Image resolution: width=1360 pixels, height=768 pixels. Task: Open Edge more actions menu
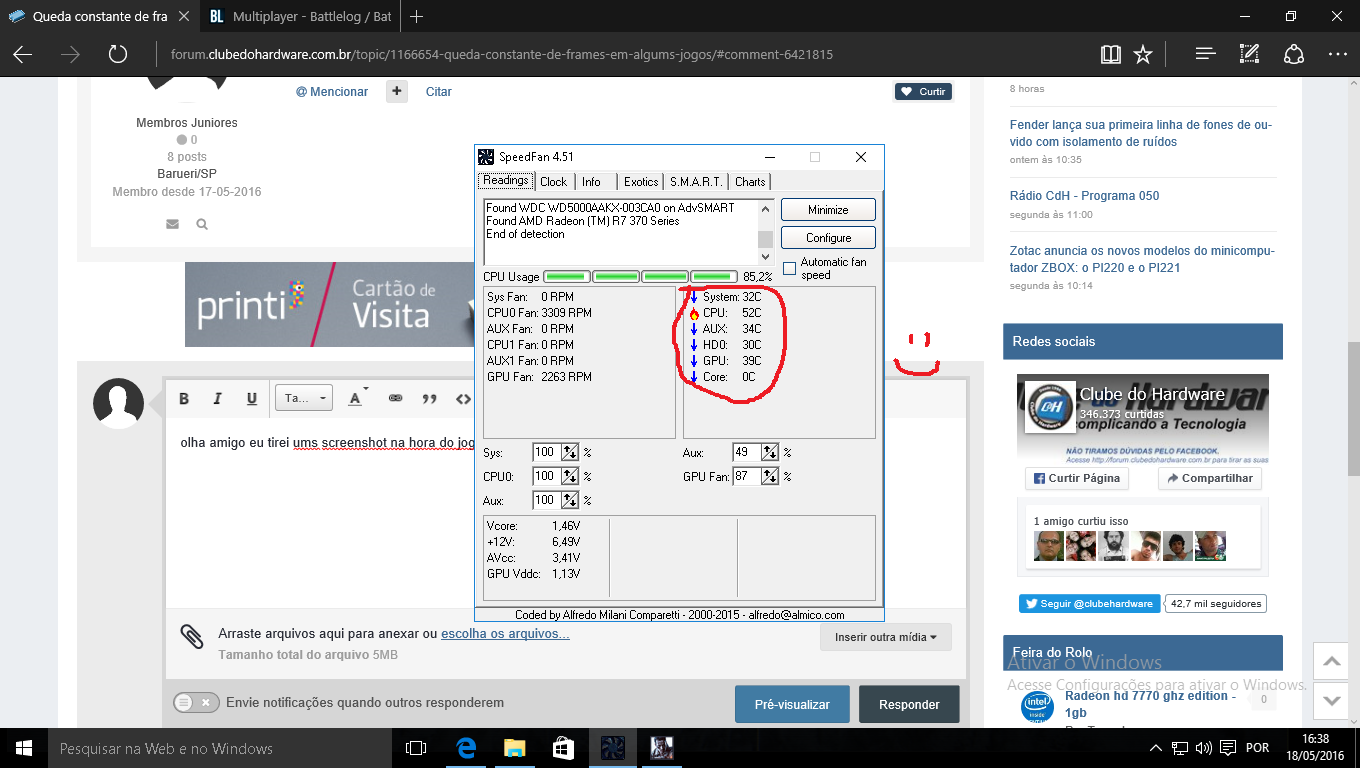[x=1337, y=54]
